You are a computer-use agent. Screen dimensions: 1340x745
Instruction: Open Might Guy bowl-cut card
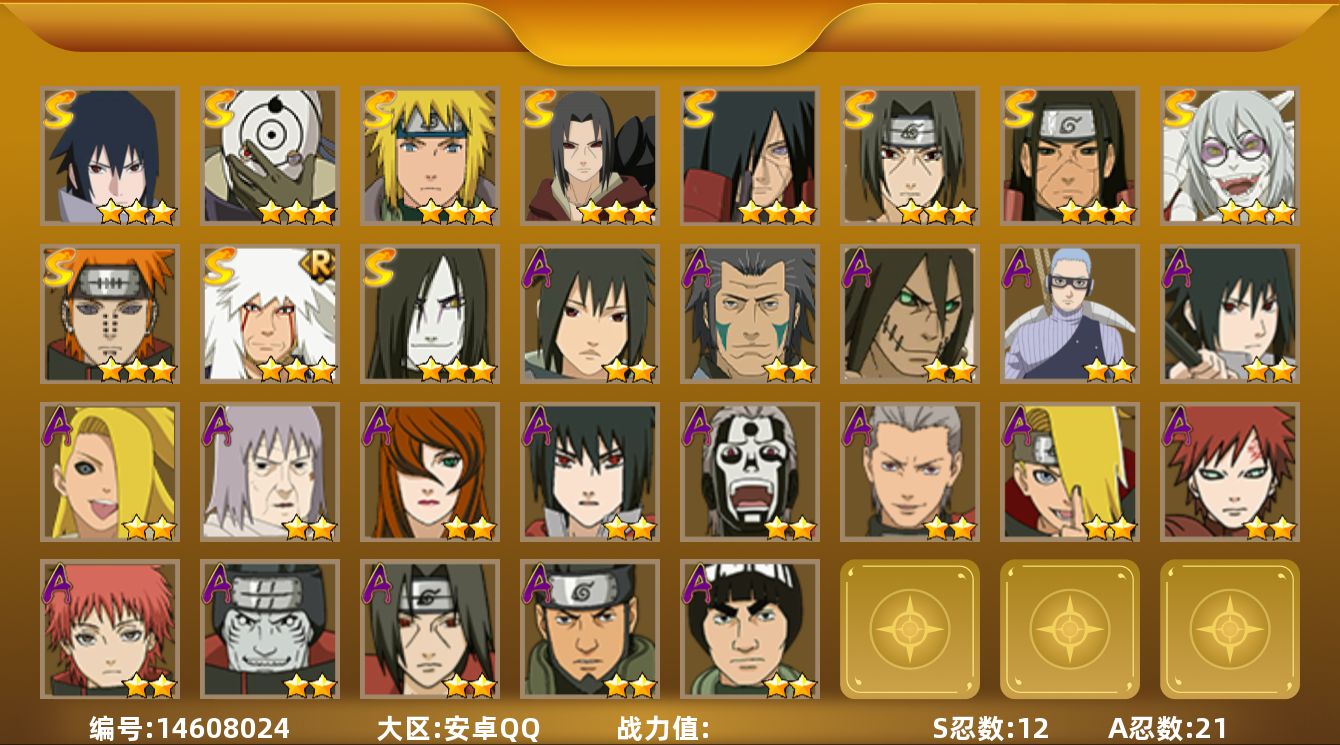click(750, 629)
